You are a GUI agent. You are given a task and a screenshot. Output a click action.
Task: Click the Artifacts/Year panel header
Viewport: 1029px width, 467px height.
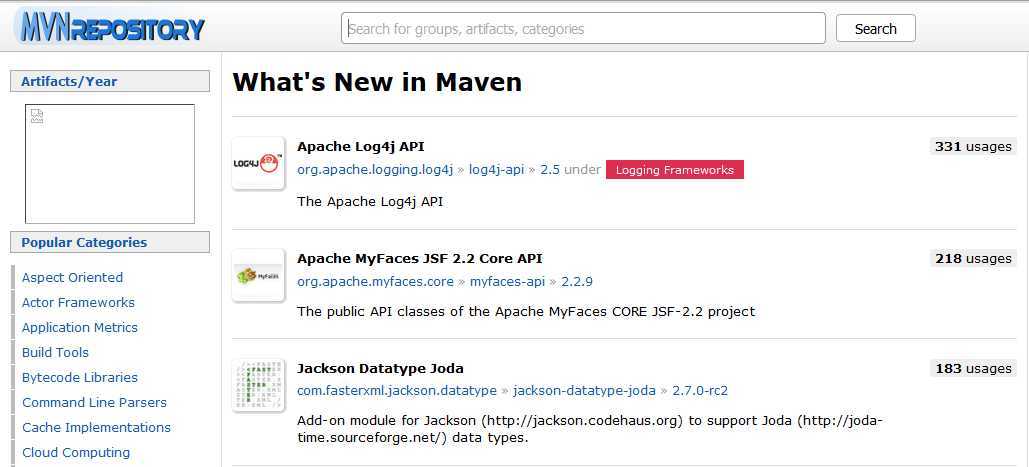[110, 81]
